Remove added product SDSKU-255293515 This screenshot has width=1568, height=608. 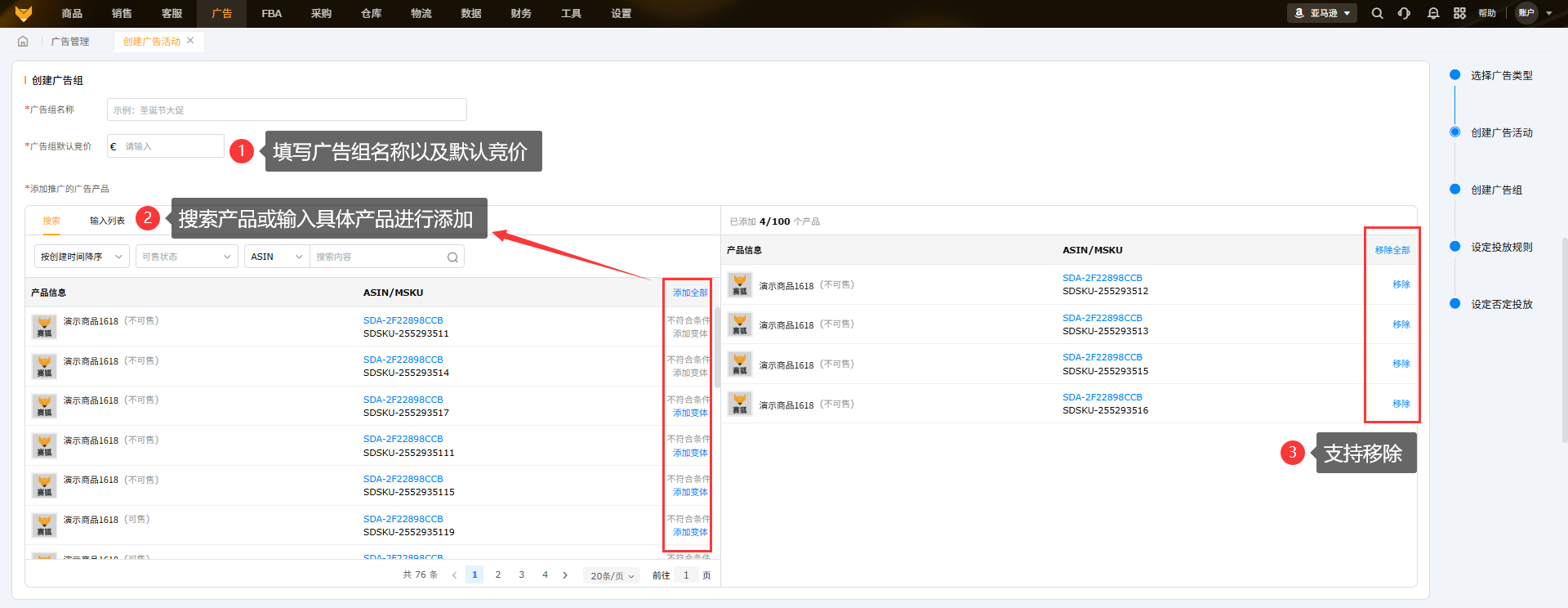pyautogui.click(x=1401, y=364)
